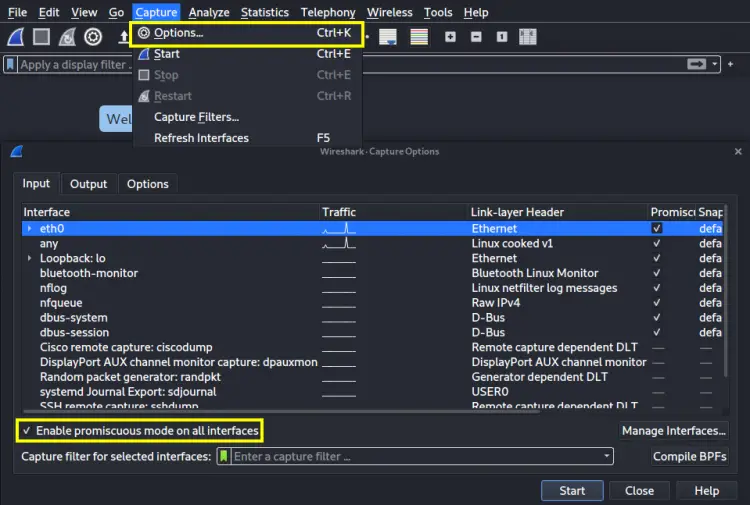
Task: Click the dialog Help button
Action: pos(706,491)
